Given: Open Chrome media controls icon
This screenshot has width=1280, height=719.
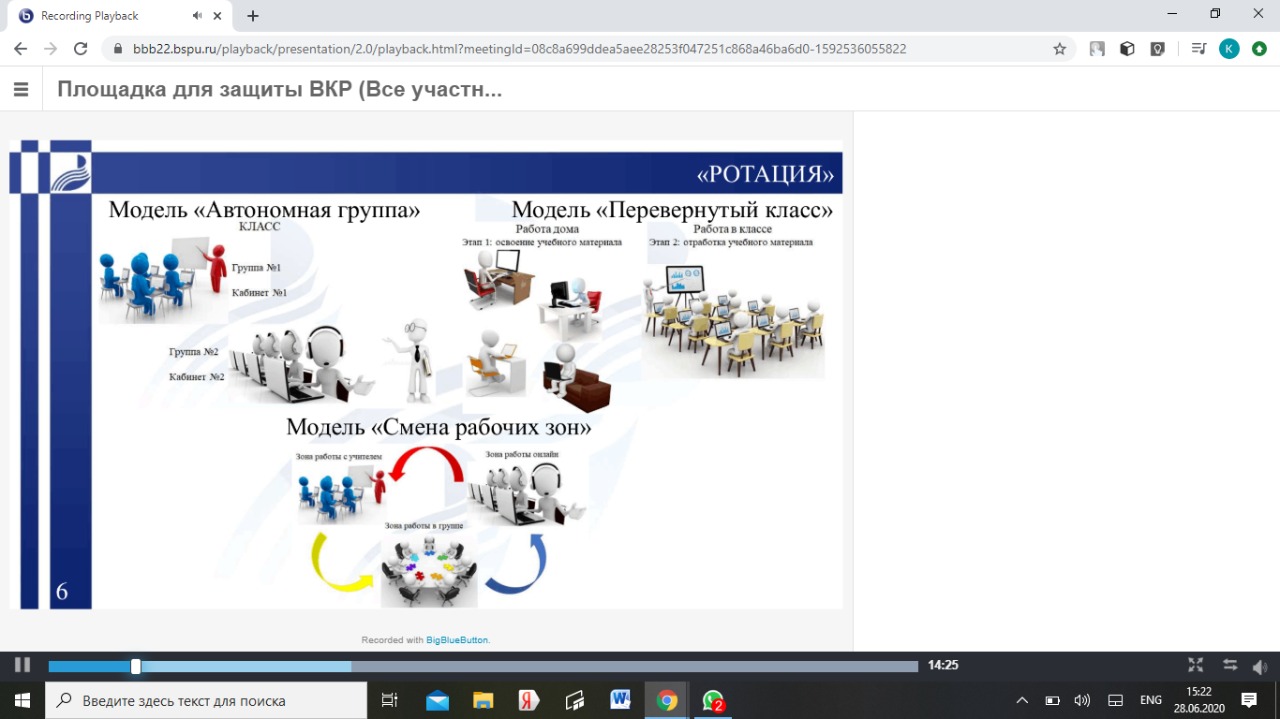Looking at the screenshot, I should [x=1199, y=48].
